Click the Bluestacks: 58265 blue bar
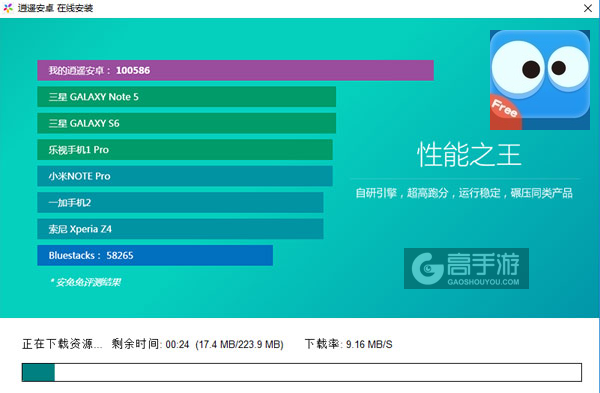 pos(155,255)
